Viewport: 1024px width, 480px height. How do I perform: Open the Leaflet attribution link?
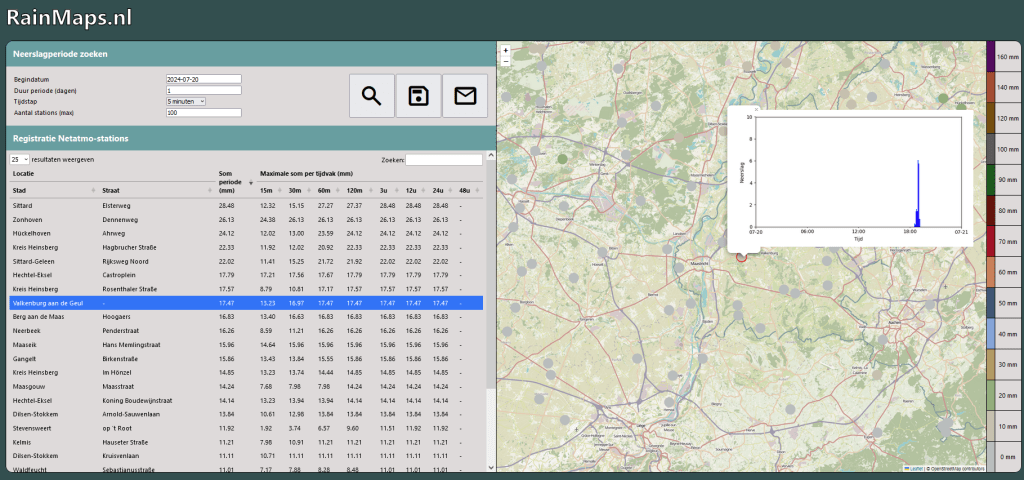[914, 468]
